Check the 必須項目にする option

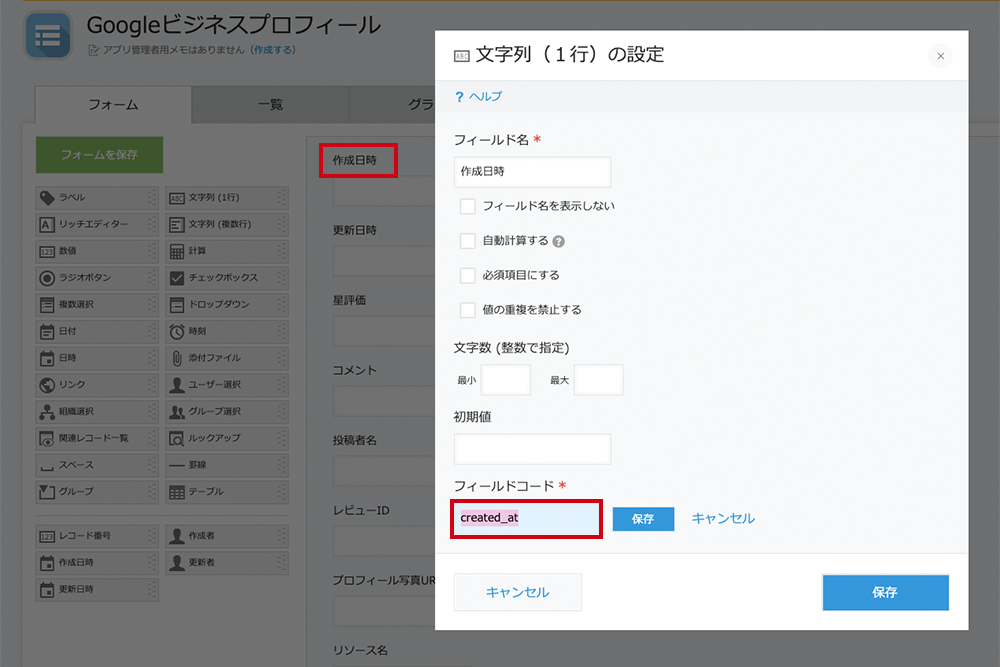[467, 275]
